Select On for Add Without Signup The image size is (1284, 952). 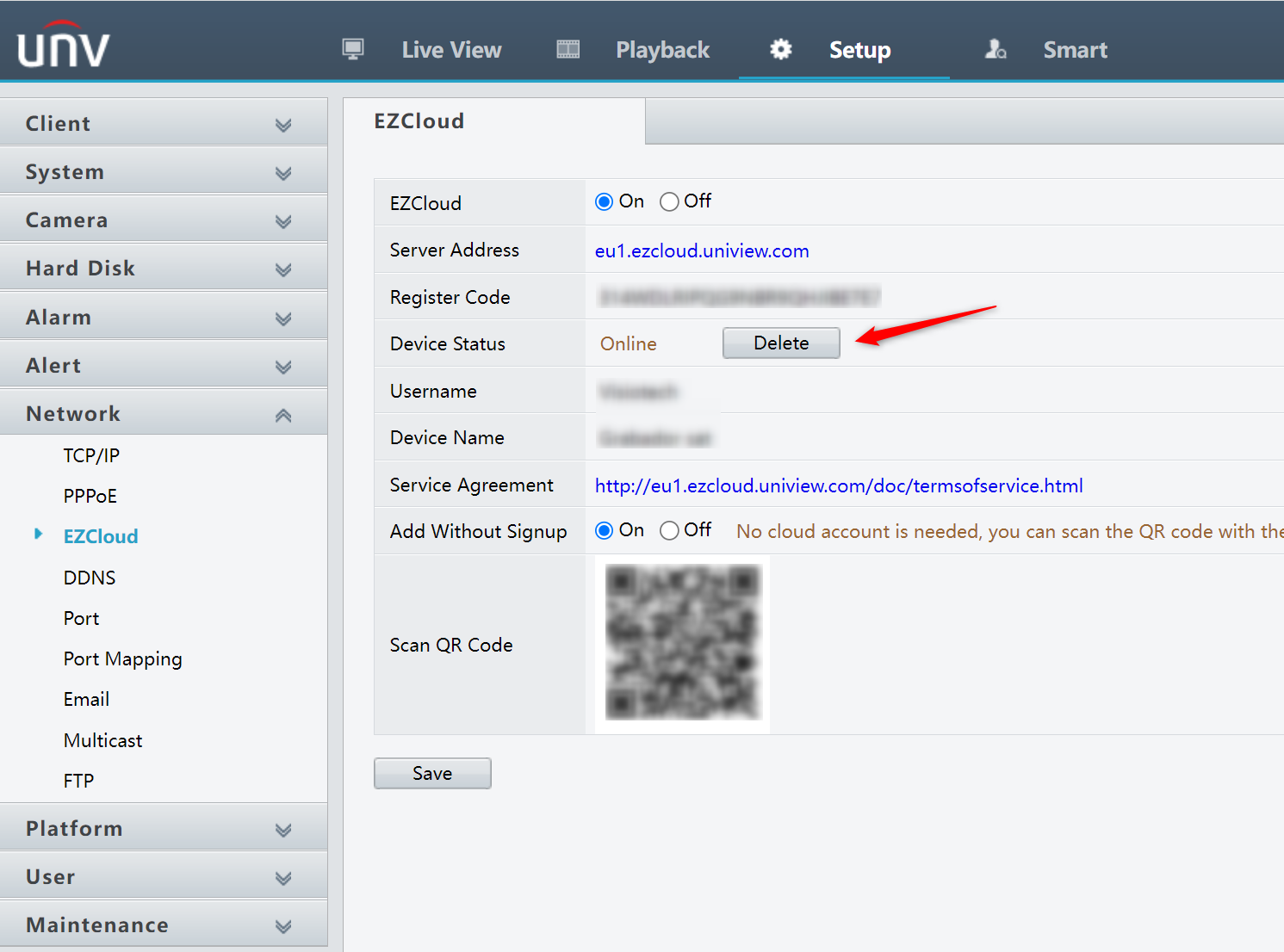point(605,531)
